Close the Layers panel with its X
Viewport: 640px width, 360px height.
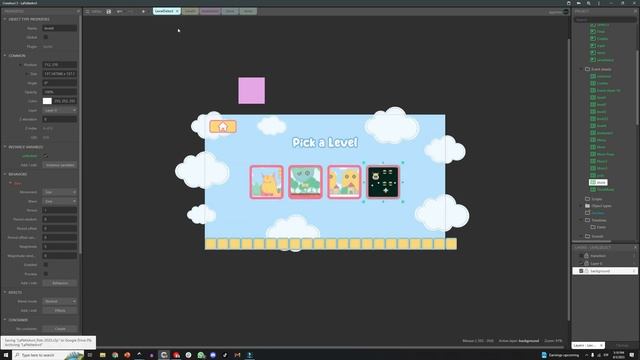click(635, 247)
